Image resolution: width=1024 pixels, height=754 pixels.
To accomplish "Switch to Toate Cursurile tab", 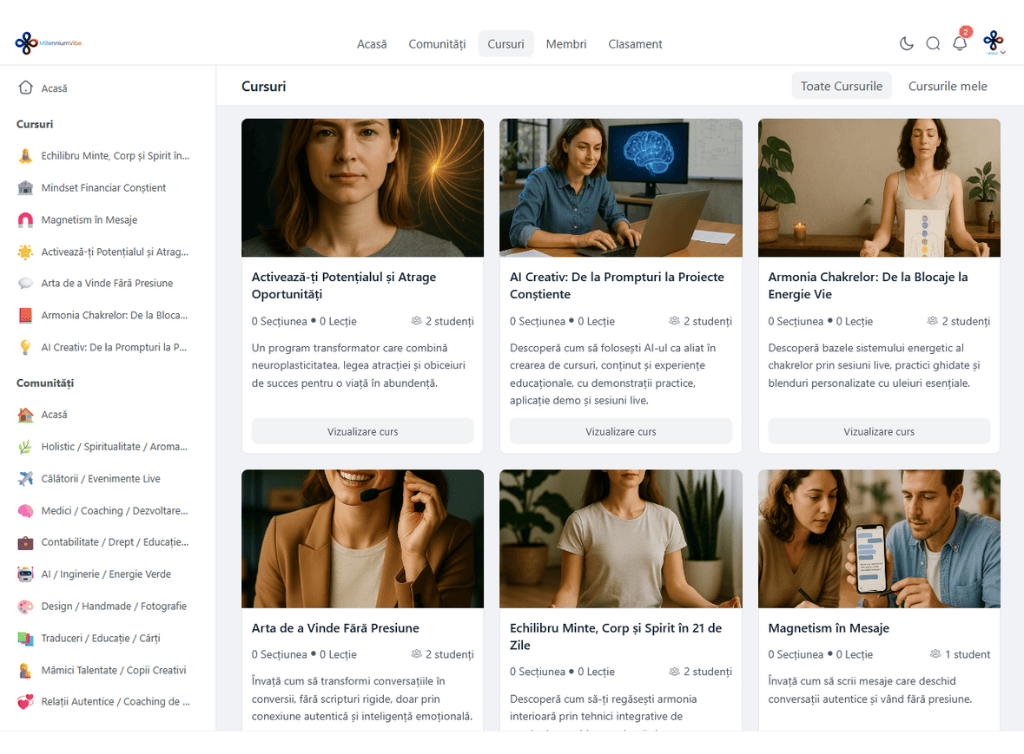I will [841, 86].
